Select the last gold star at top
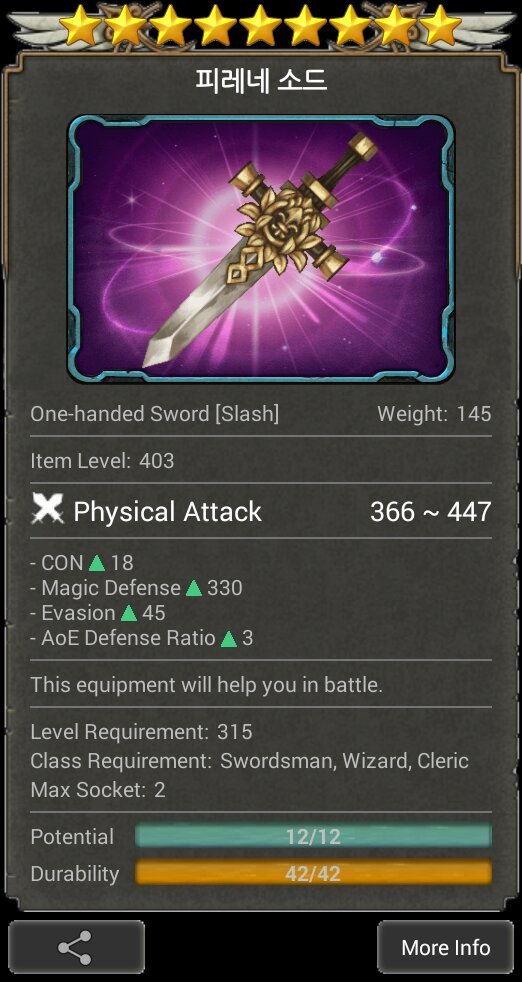Screen dimensions: 522x982 tap(441, 26)
